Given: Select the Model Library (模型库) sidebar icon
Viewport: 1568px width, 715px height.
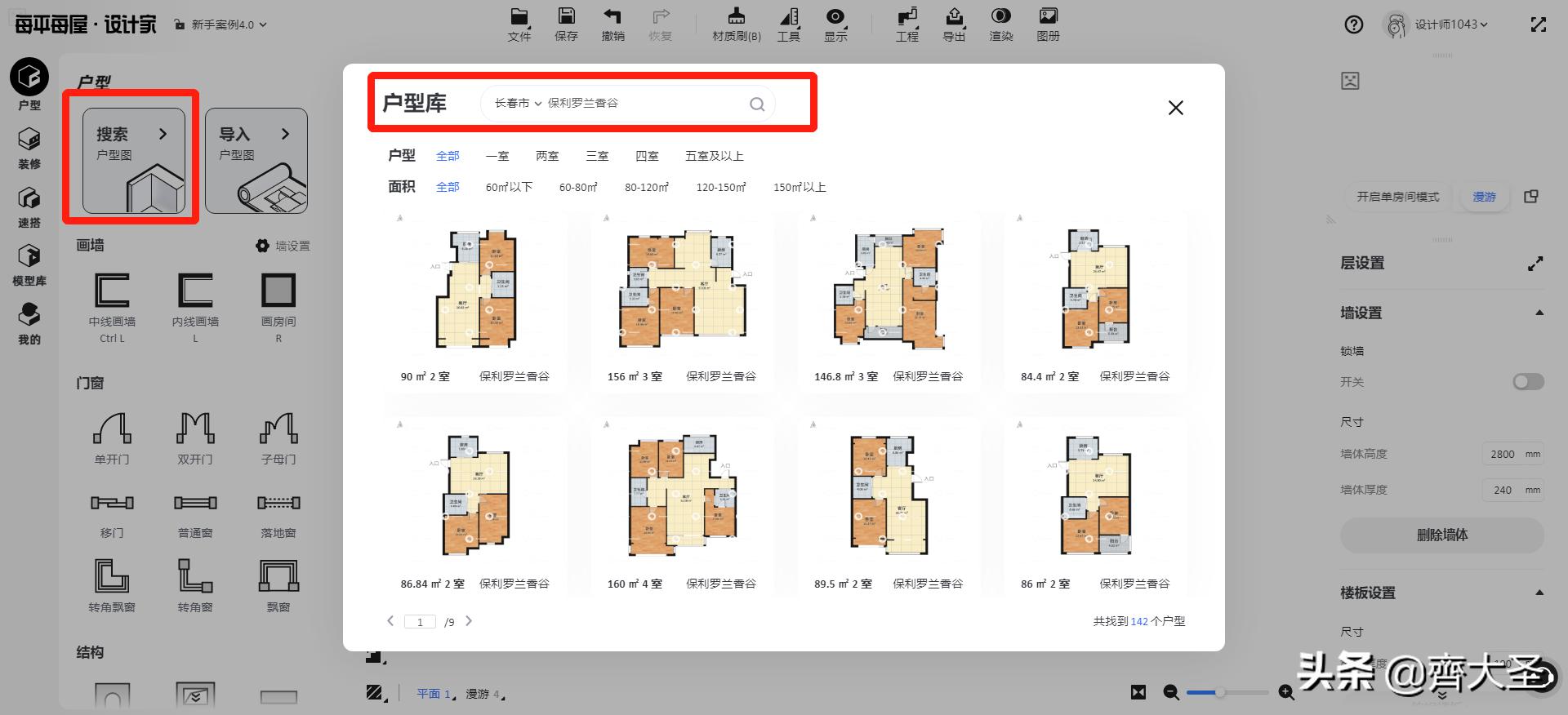Looking at the screenshot, I should (29, 257).
